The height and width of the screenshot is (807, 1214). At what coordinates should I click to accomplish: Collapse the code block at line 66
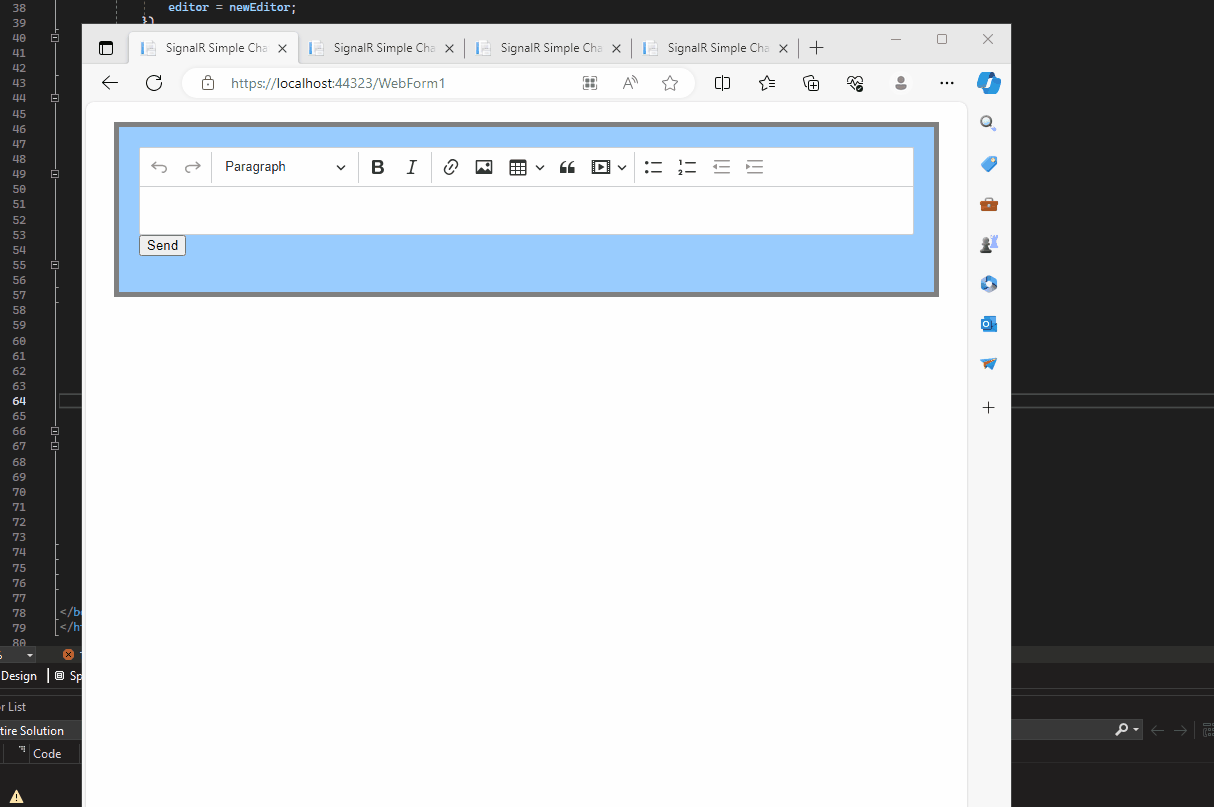55,431
